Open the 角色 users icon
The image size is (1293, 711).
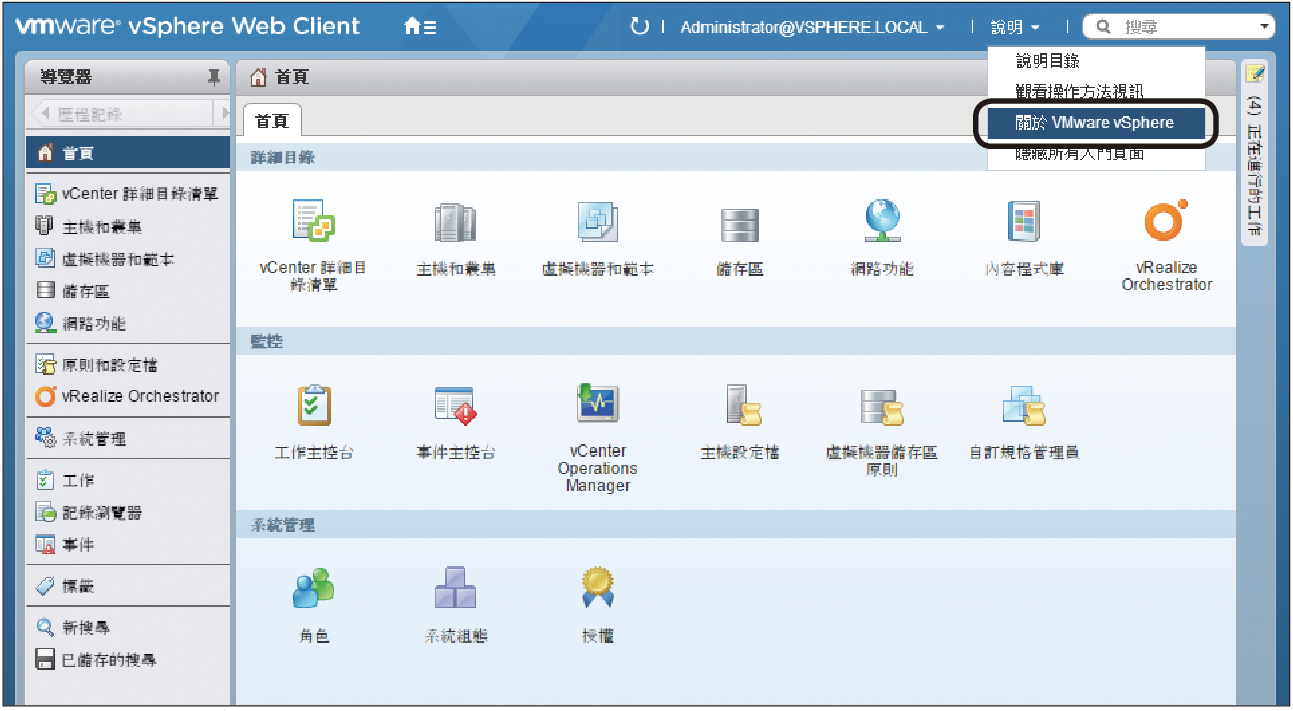click(313, 589)
